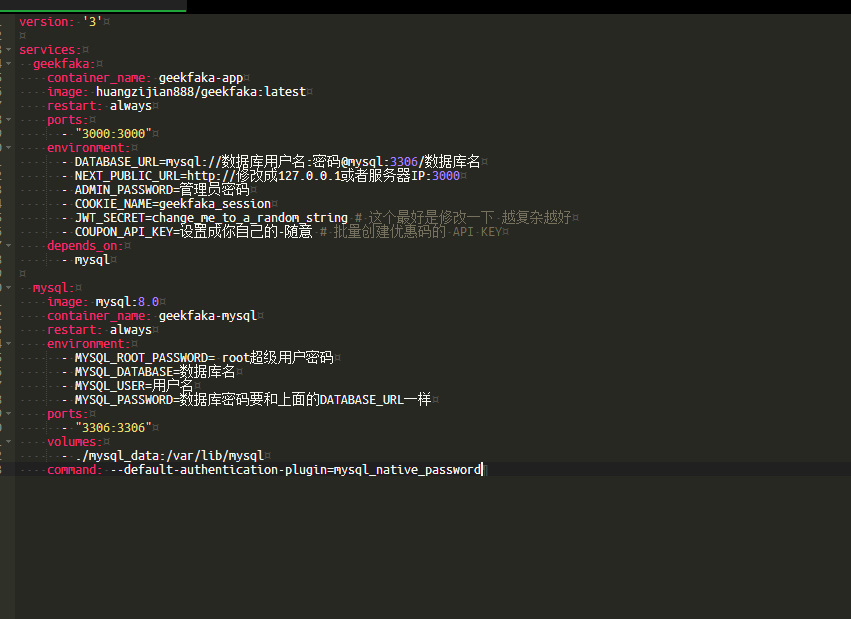Collapse the ports block containing 3000:3000
The height and width of the screenshot is (619, 851).
(7, 120)
